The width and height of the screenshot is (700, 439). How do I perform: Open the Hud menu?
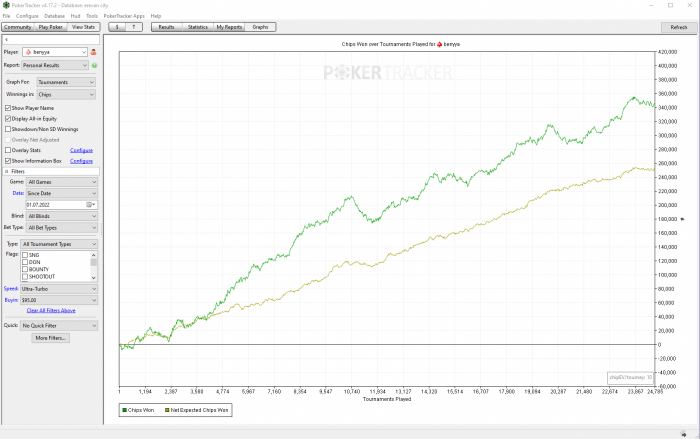pos(75,16)
